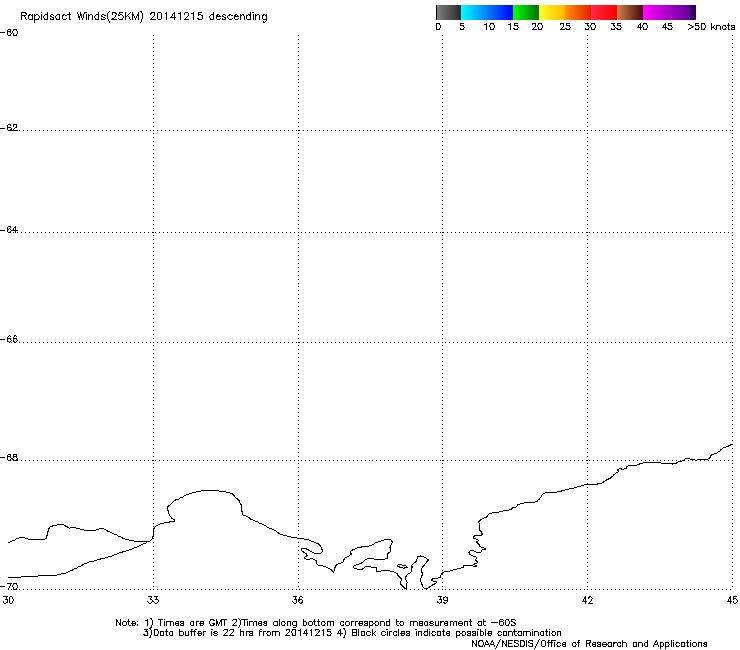
Task: Click the longitude label 45
Action: [732, 600]
